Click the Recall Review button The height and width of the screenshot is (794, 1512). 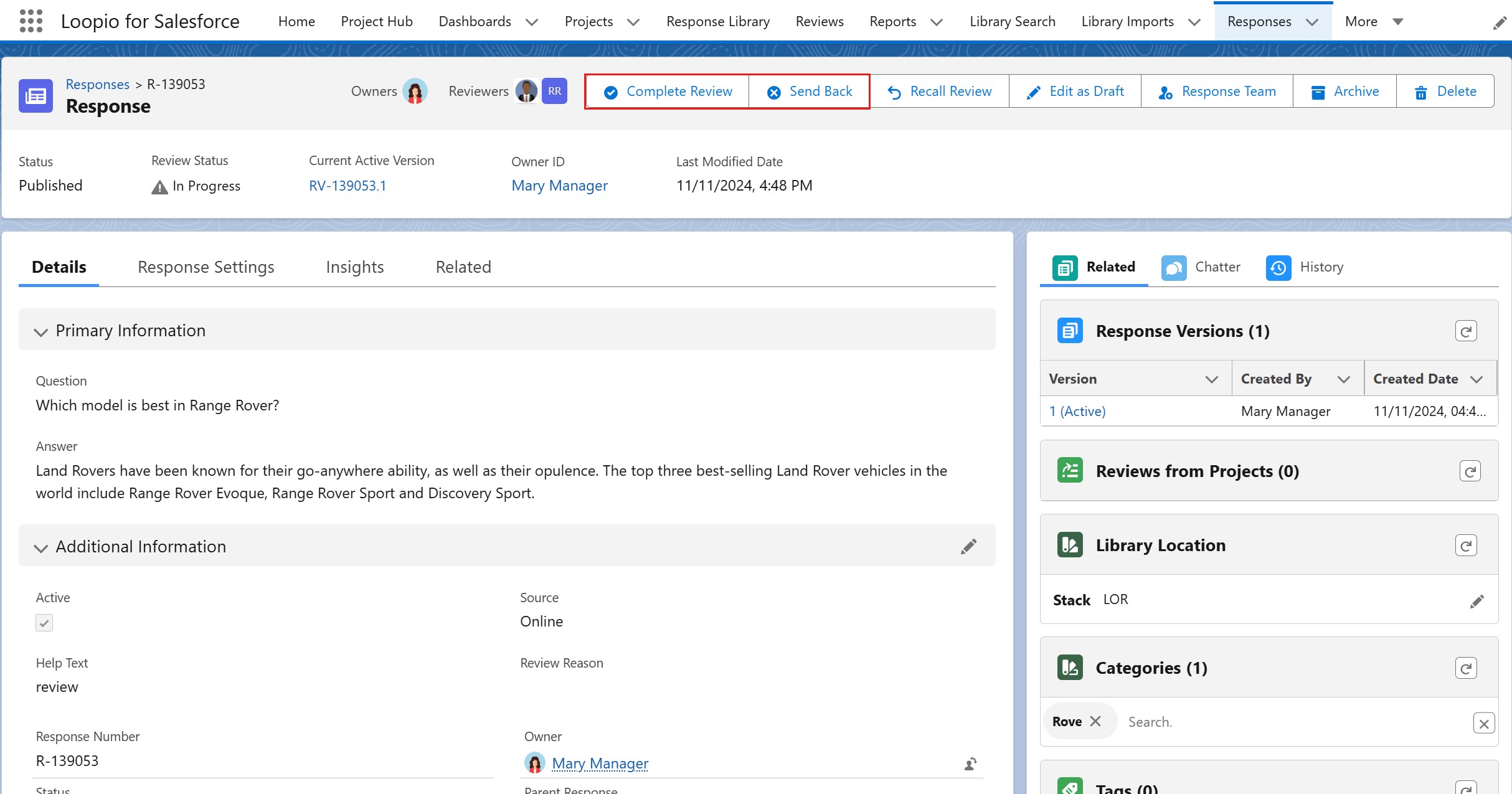[x=939, y=92]
